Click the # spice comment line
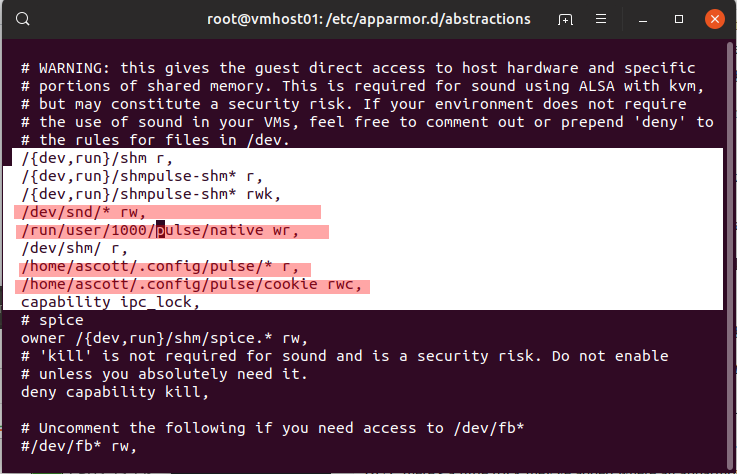The image size is (737, 474). click(52, 320)
